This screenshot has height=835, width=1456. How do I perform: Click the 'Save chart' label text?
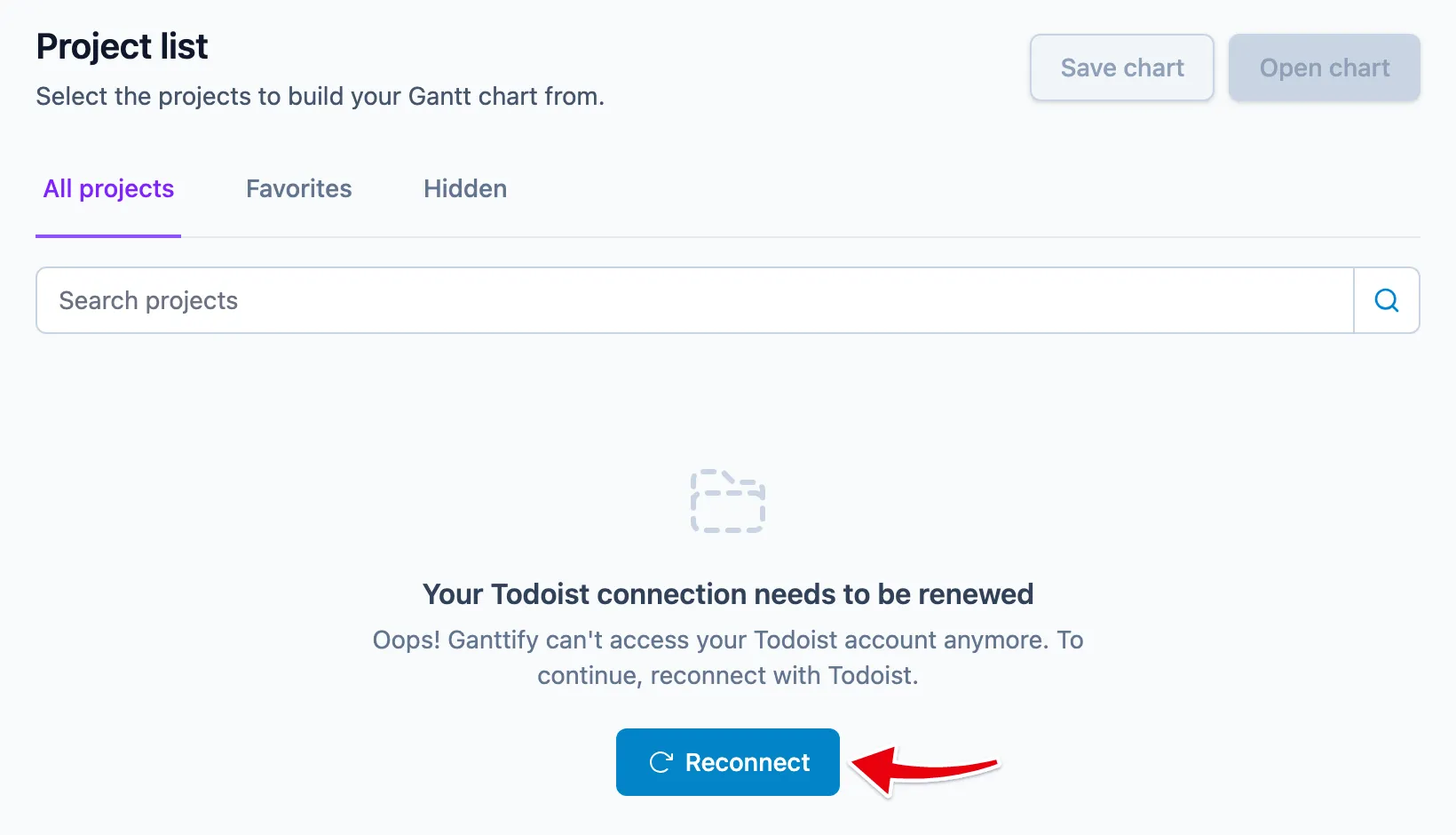1122,68
